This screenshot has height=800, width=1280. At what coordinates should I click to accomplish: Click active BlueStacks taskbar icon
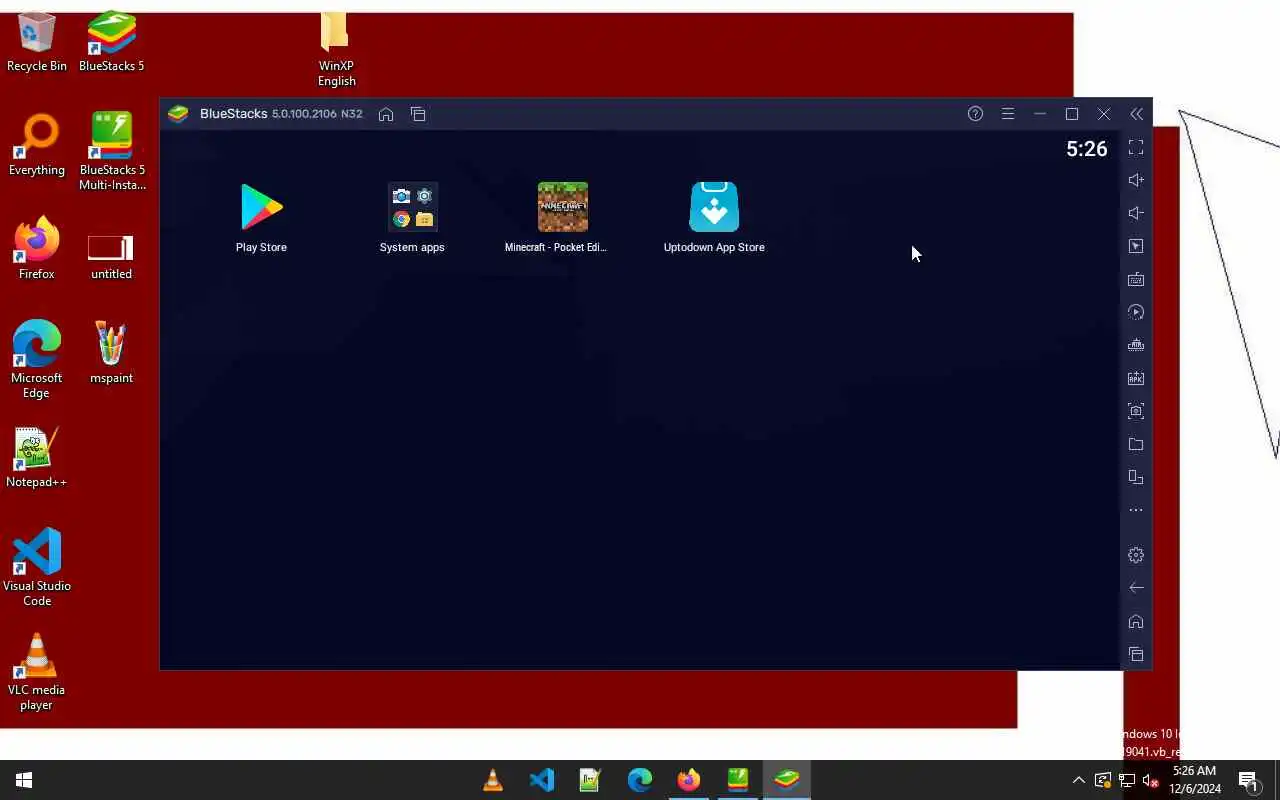(787, 780)
